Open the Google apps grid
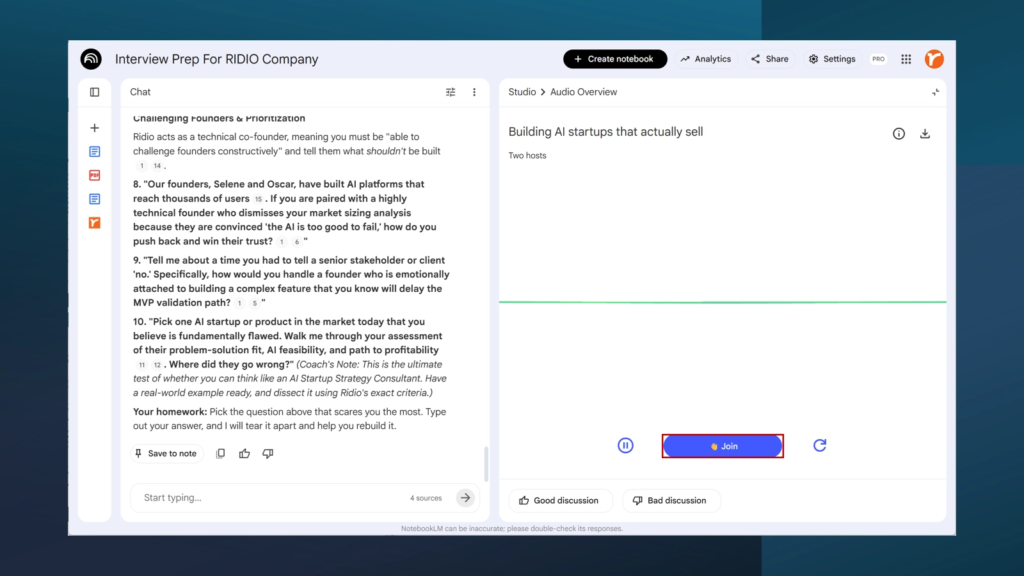This screenshot has height=576, width=1024. [x=906, y=59]
